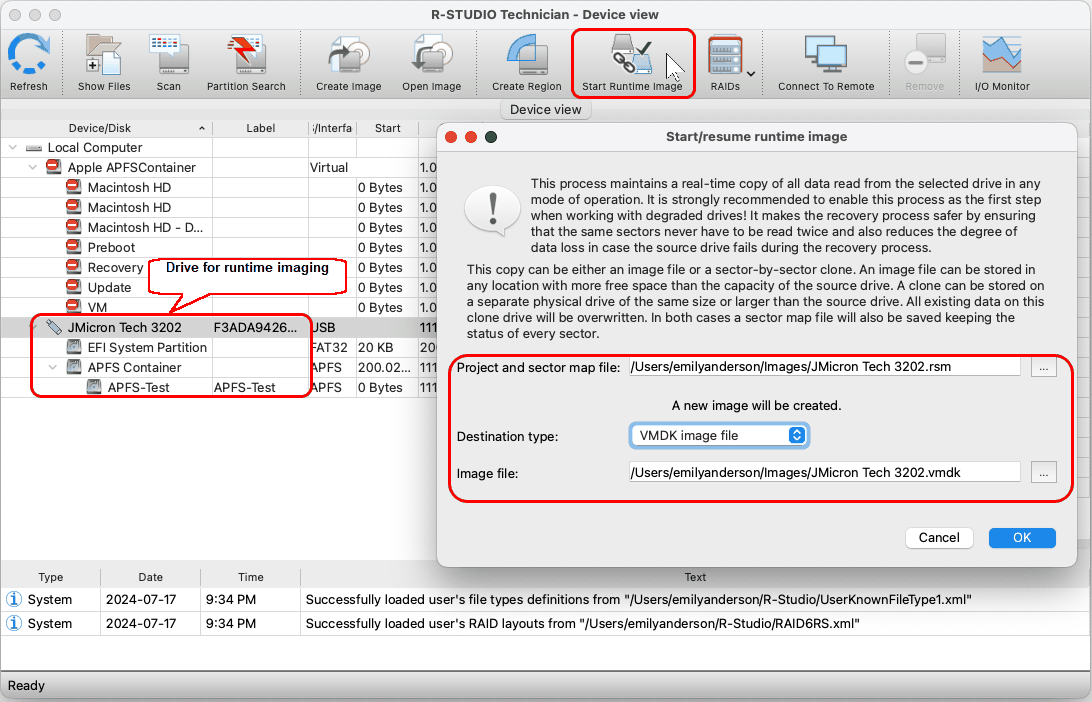Screen dimensions: 1092x702
Task: Click Start Runtime Image in toolbar
Action: click(632, 63)
